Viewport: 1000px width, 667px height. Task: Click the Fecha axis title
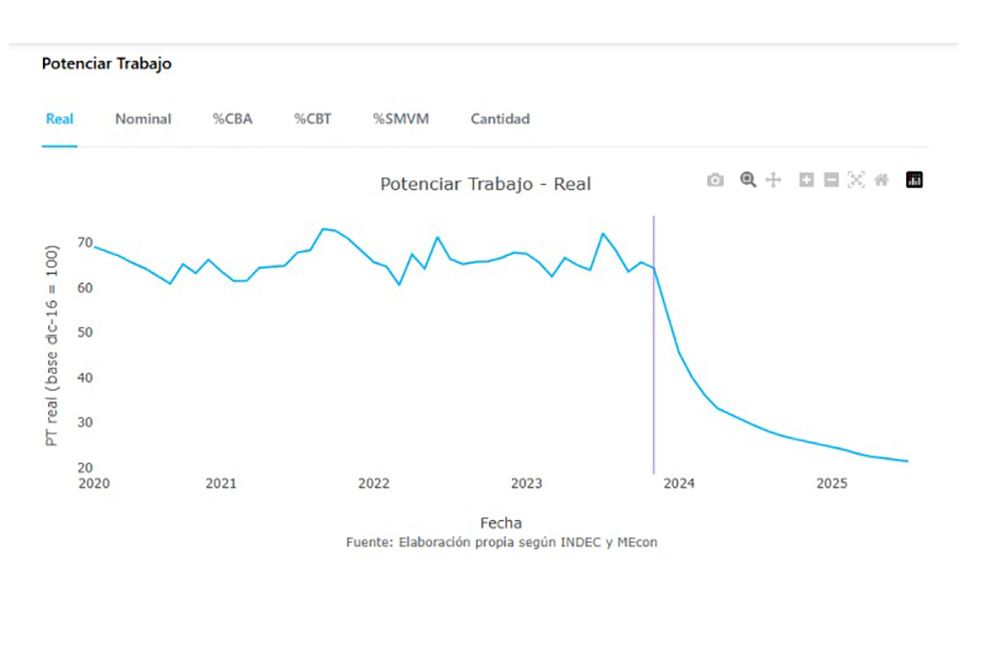coord(500,523)
